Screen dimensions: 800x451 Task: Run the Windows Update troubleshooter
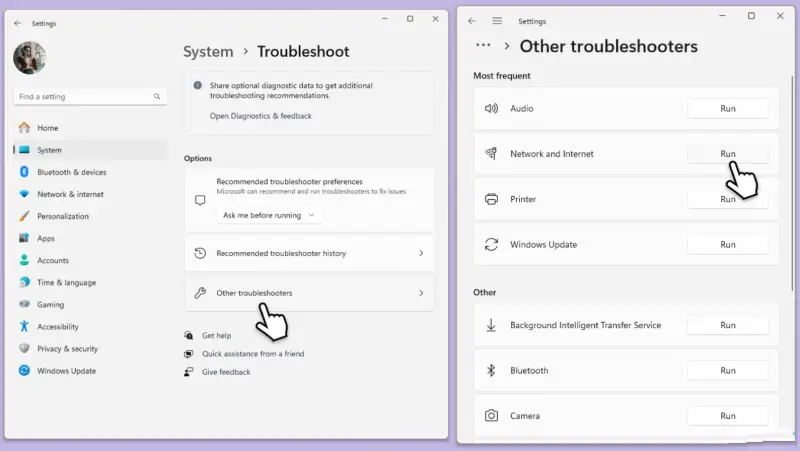click(728, 244)
